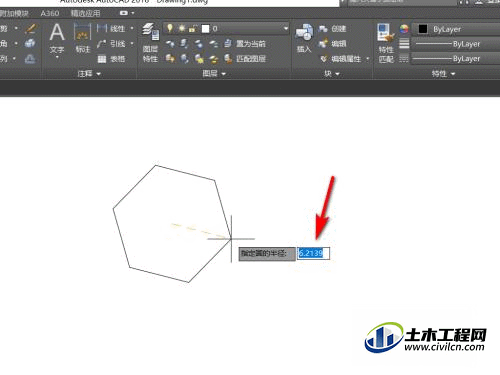Viewport: 500px width, 375px height.
Task: Click Turn All Layers On icon
Action: 170,59
